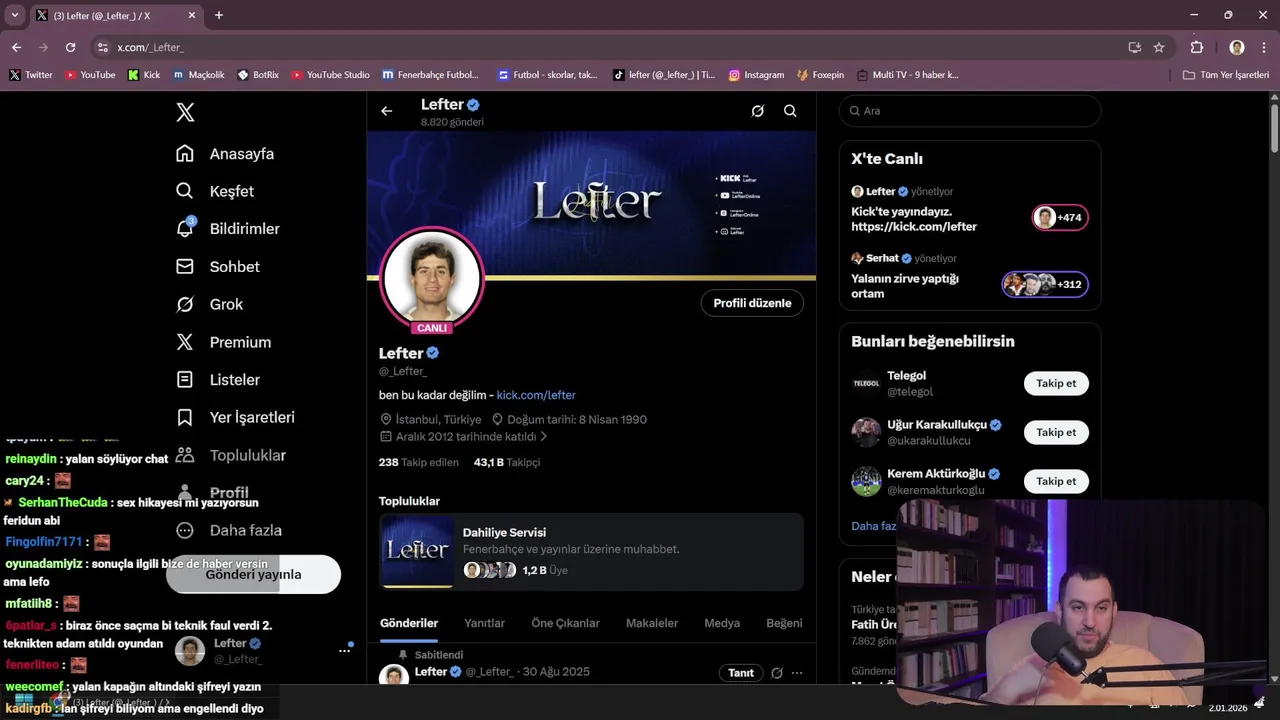Click the back arrow on profile header
This screenshot has width=1280, height=720.
point(387,111)
